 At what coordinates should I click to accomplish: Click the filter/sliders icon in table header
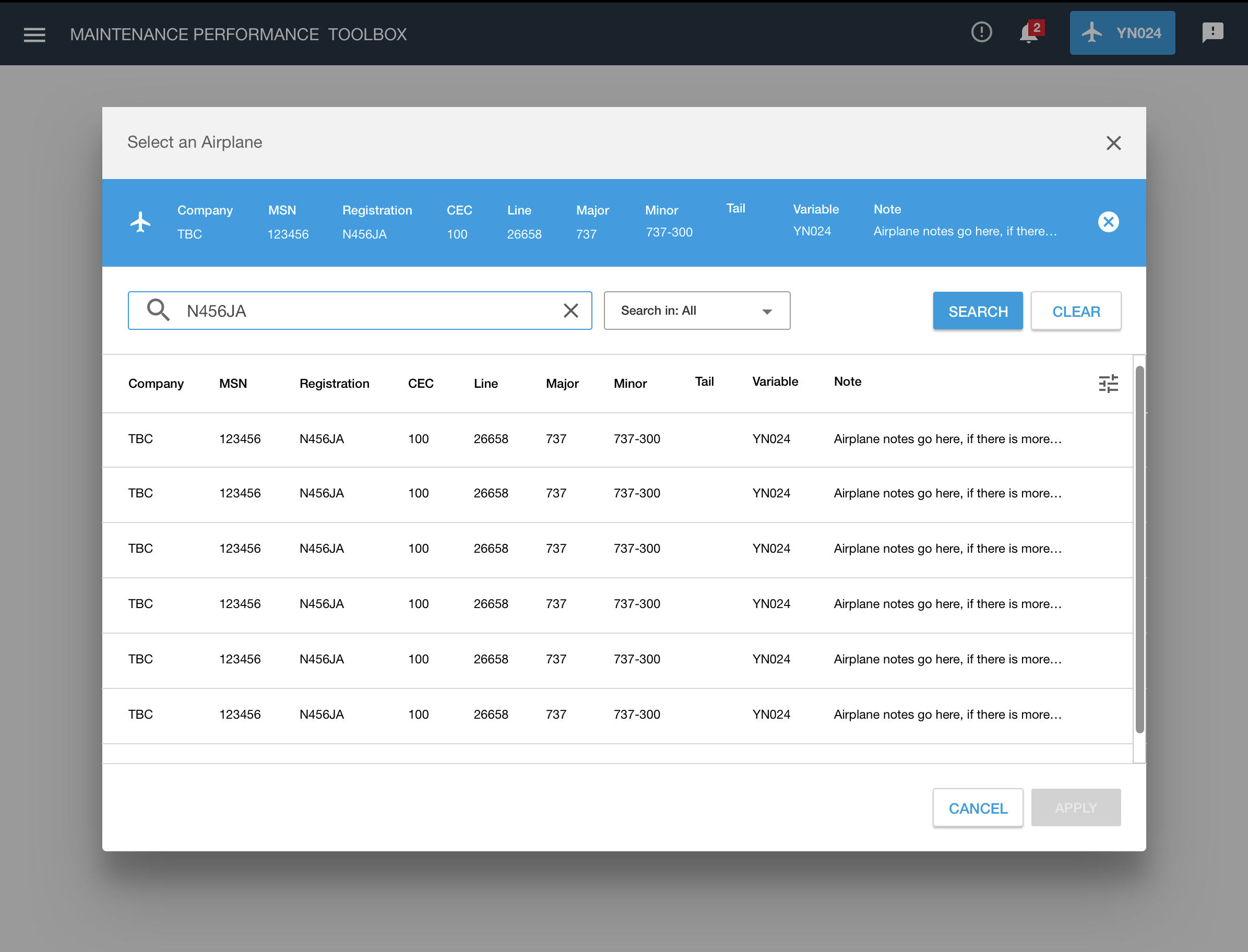(1108, 383)
